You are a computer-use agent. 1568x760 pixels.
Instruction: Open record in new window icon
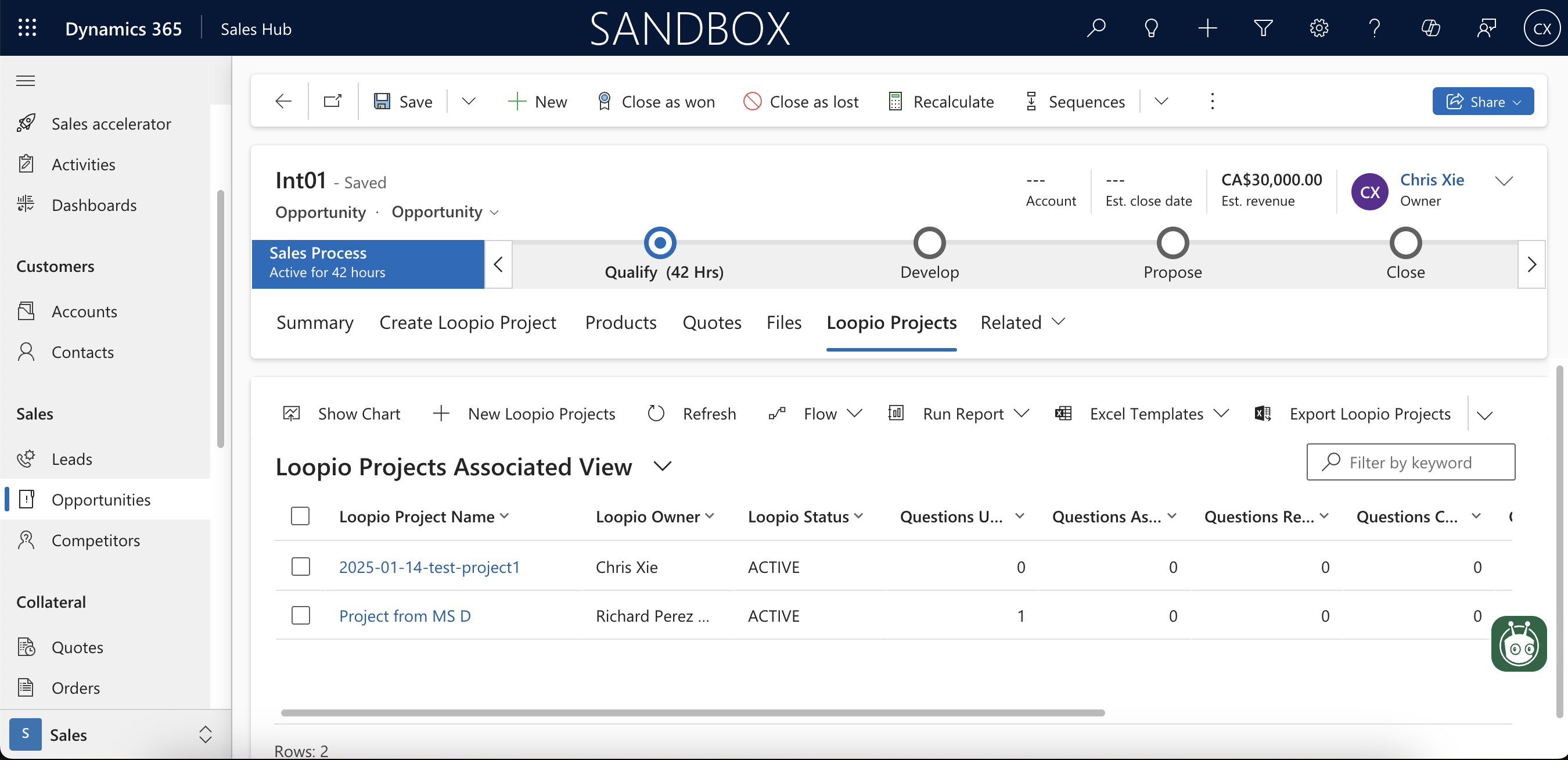point(333,101)
